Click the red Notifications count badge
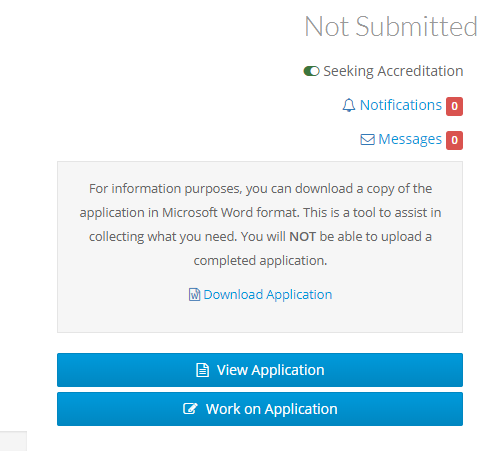 [454, 106]
